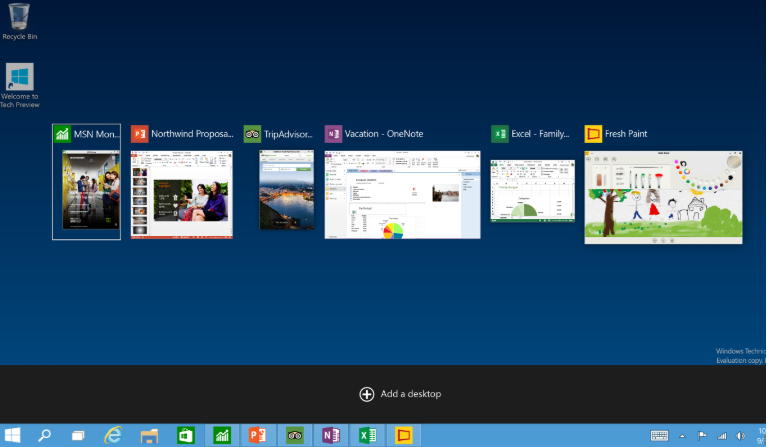
Task: Switch to the Fresh Paint drawing thumbnail
Action: coord(664,197)
